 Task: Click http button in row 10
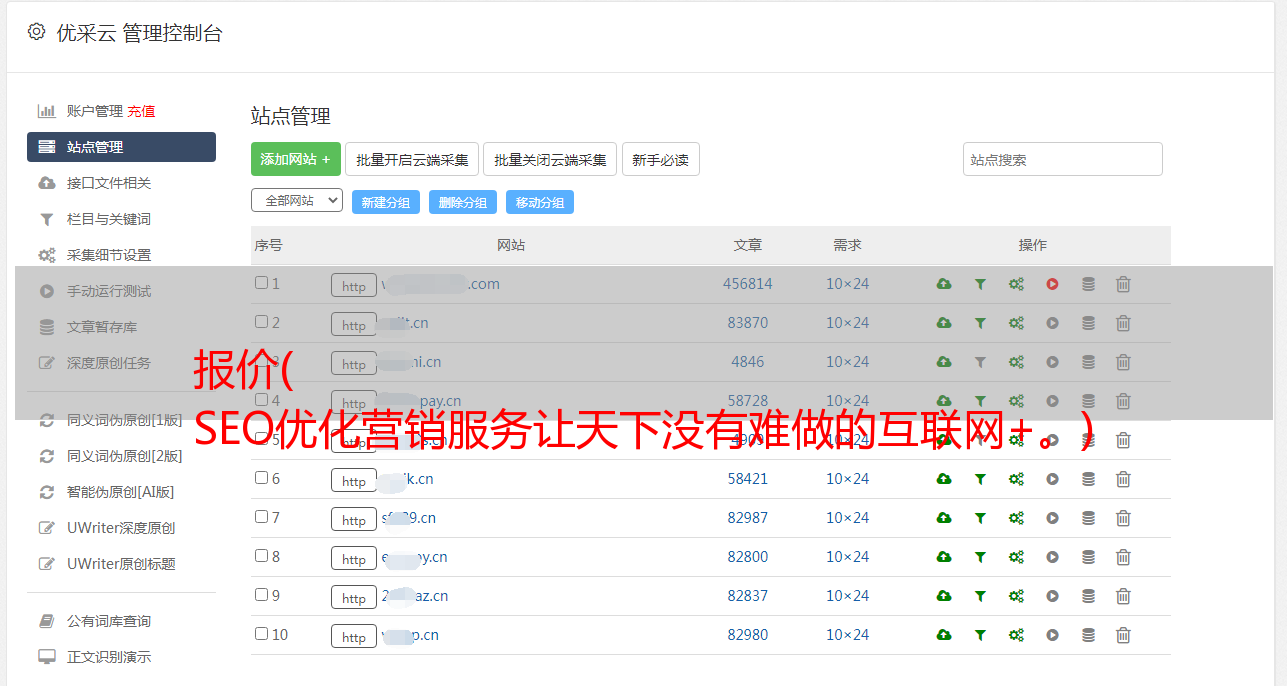354,636
